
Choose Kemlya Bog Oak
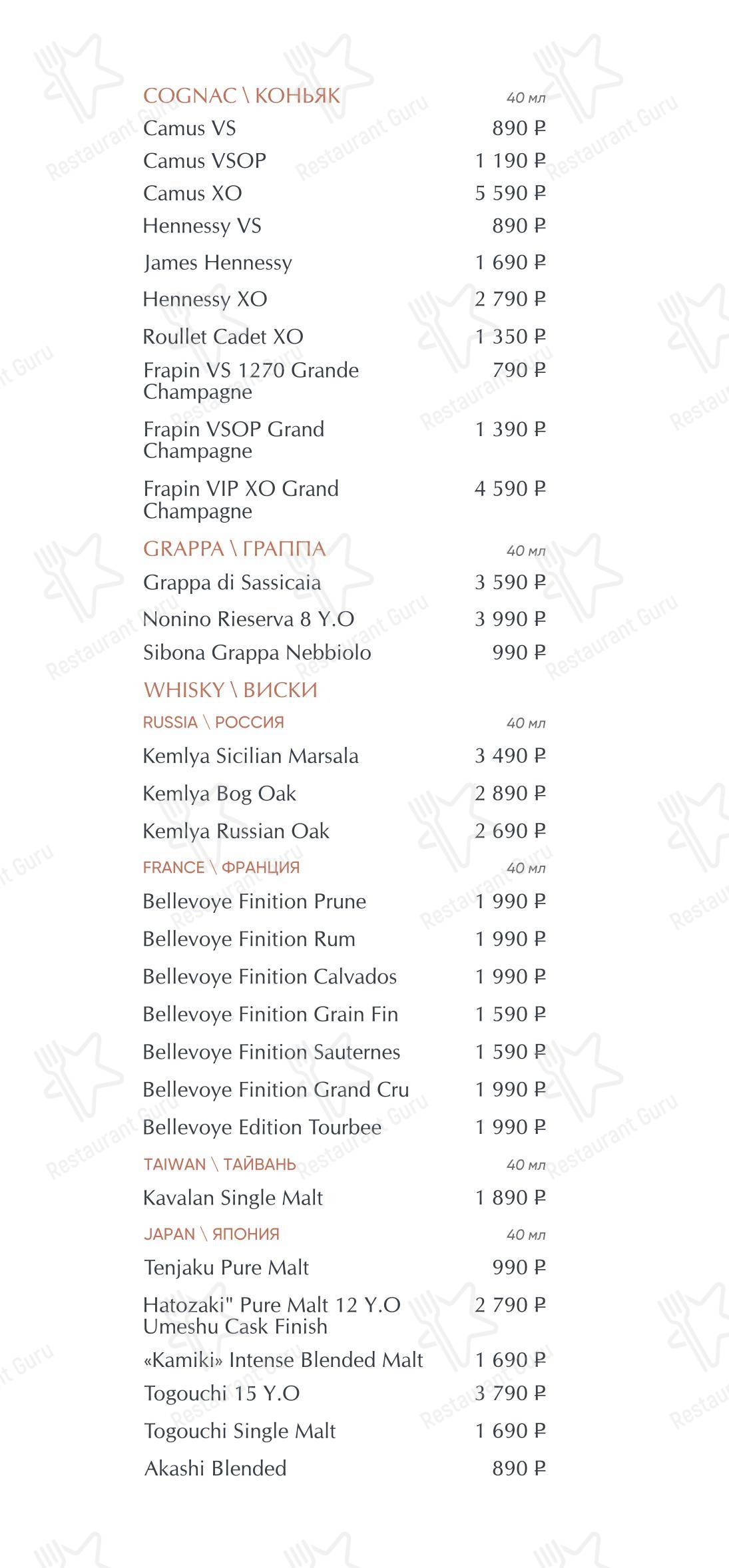click(x=220, y=794)
